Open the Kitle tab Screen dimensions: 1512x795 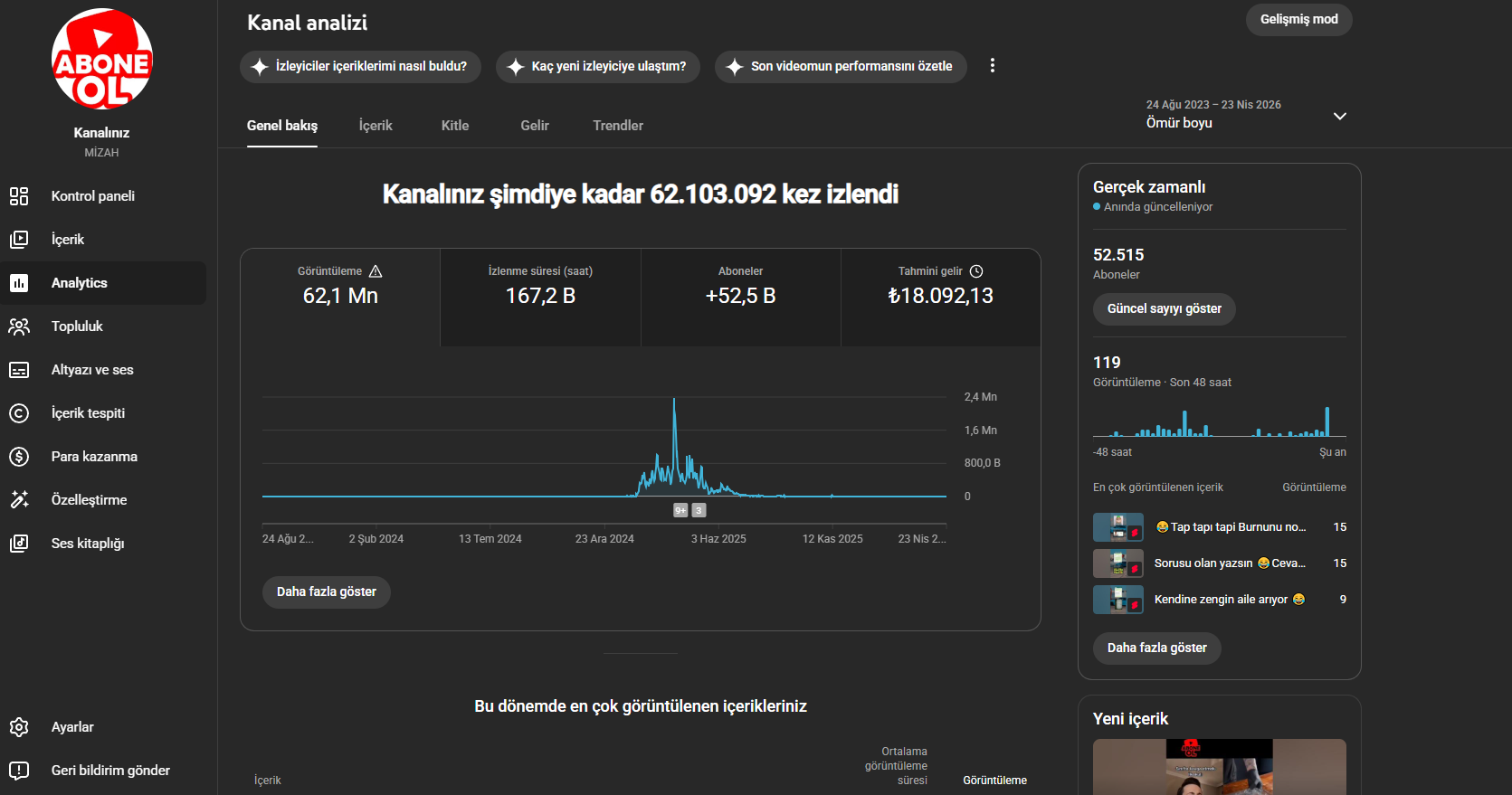[x=455, y=126]
